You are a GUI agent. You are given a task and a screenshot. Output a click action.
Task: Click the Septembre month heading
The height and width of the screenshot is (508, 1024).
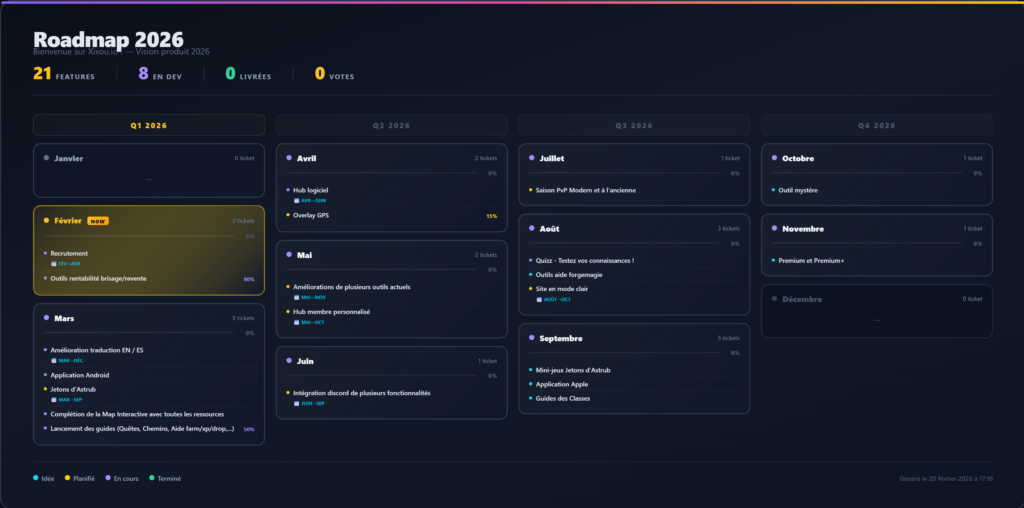tap(560, 338)
